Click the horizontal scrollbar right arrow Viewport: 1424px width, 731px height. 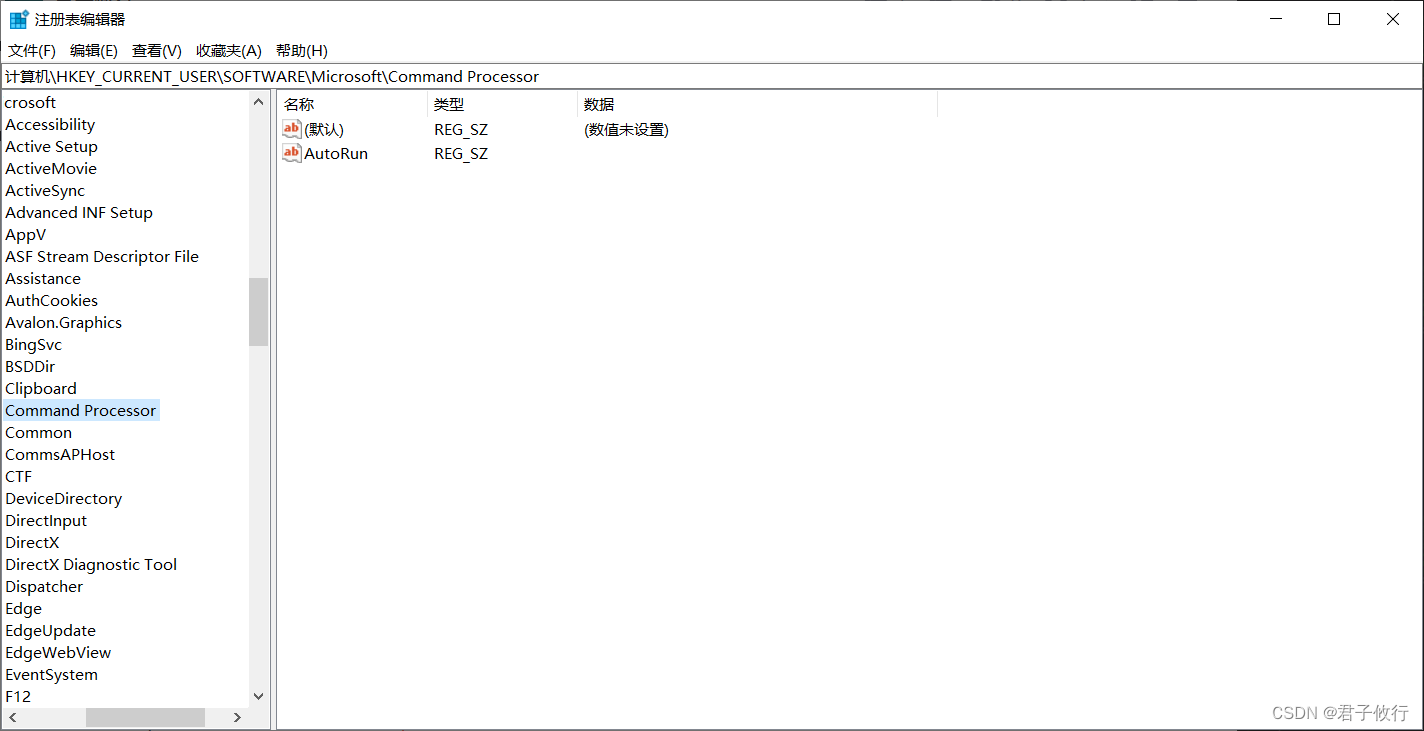(237, 717)
